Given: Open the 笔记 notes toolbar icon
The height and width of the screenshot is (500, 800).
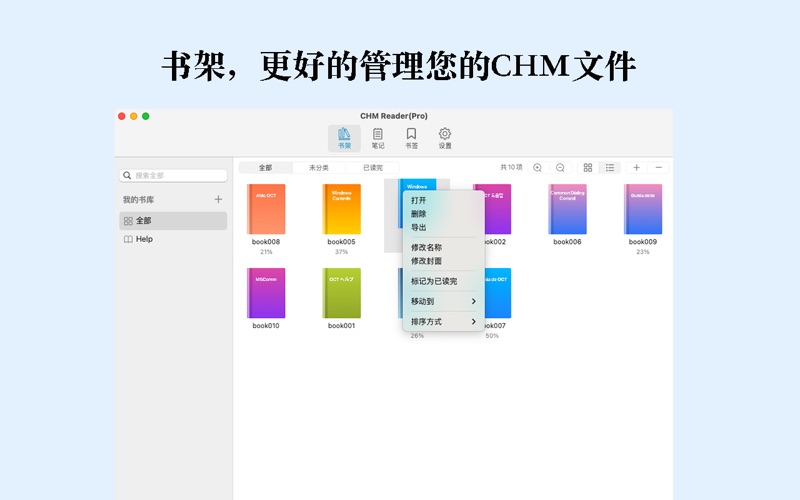Looking at the screenshot, I should (378, 138).
